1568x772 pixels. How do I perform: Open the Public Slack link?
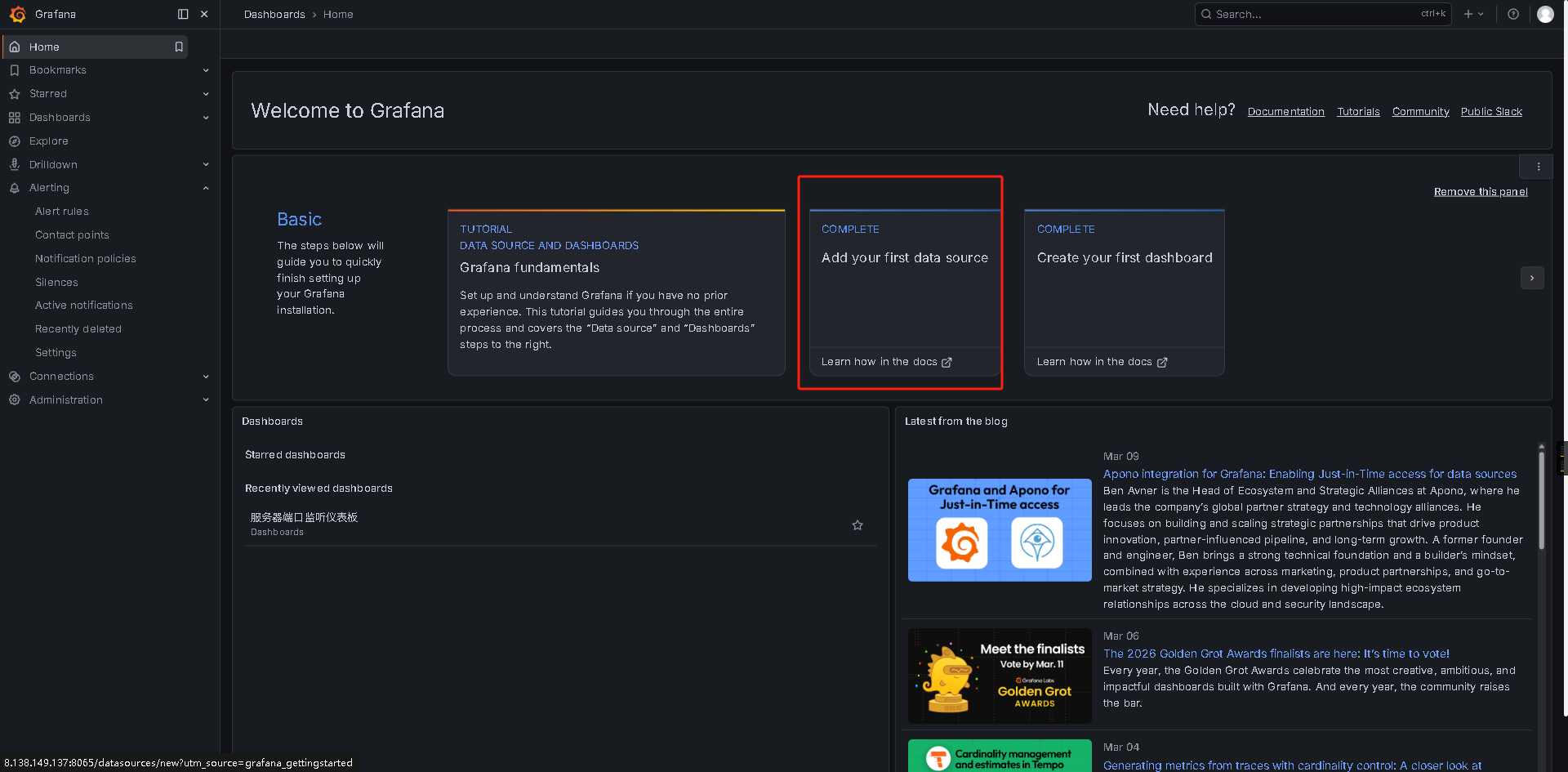(x=1491, y=112)
